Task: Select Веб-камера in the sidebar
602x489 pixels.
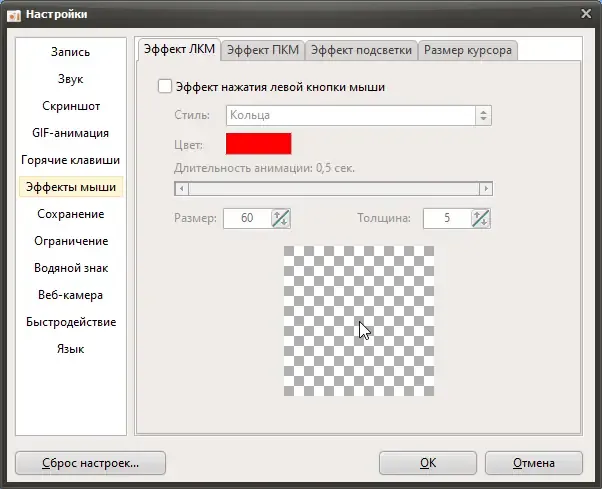Action: [71, 295]
